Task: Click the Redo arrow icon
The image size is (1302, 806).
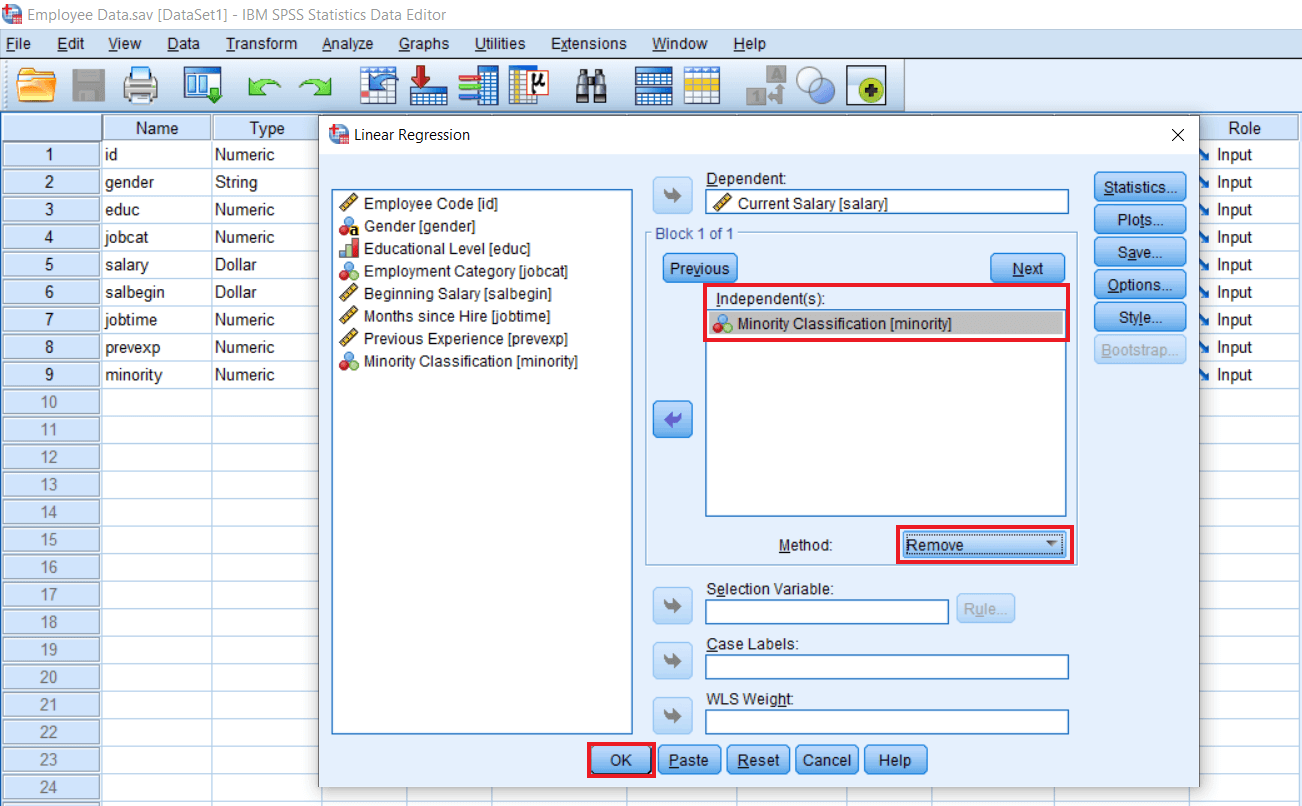Action: pyautogui.click(x=316, y=87)
